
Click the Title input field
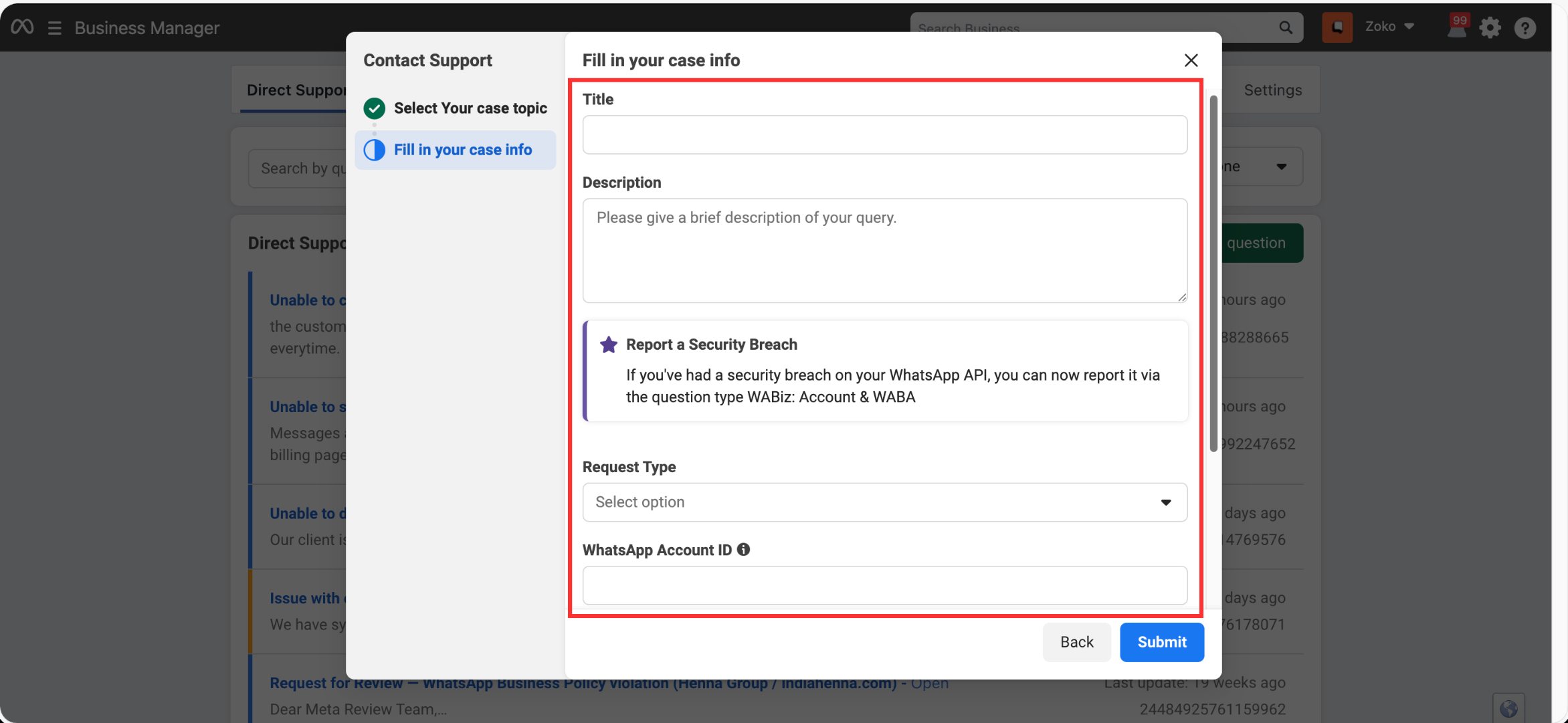884,135
